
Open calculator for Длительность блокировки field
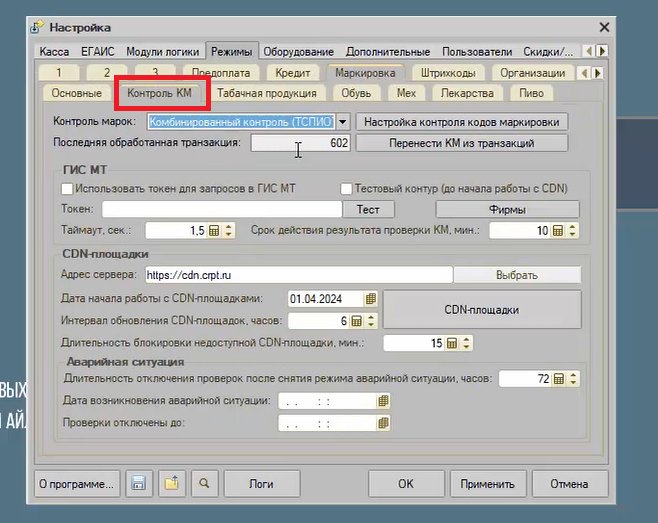coord(452,343)
